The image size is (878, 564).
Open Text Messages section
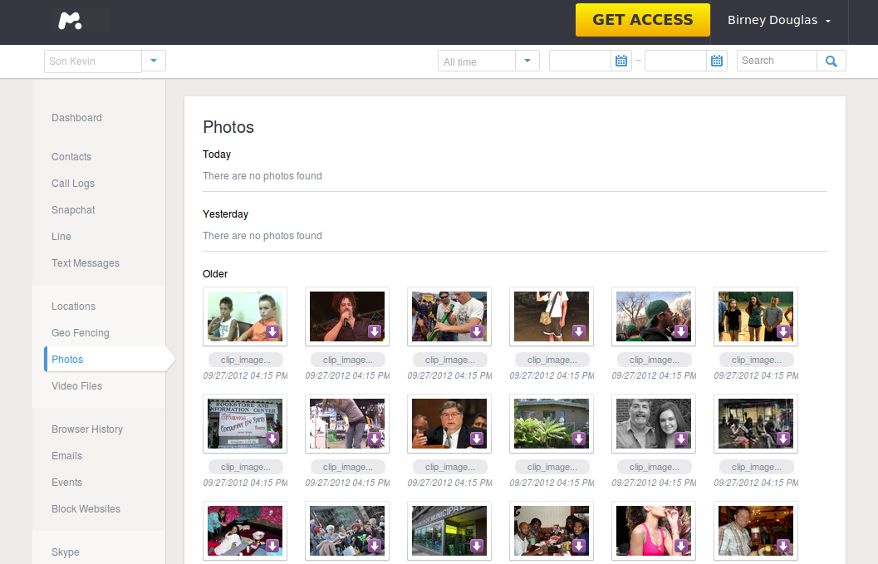click(x=85, y=263)
